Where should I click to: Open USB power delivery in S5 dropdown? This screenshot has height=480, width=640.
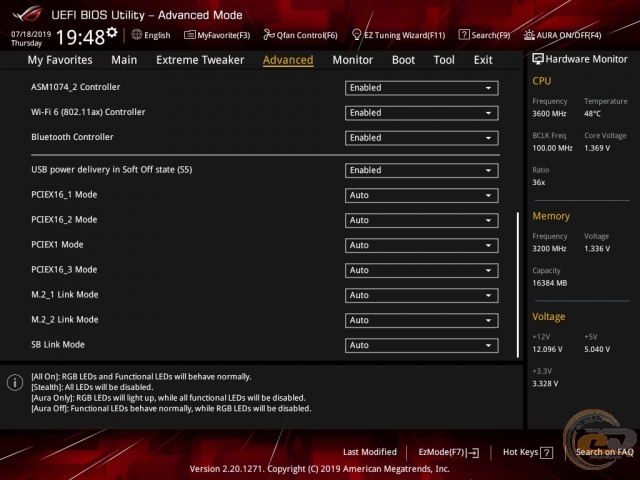(422, 170)
